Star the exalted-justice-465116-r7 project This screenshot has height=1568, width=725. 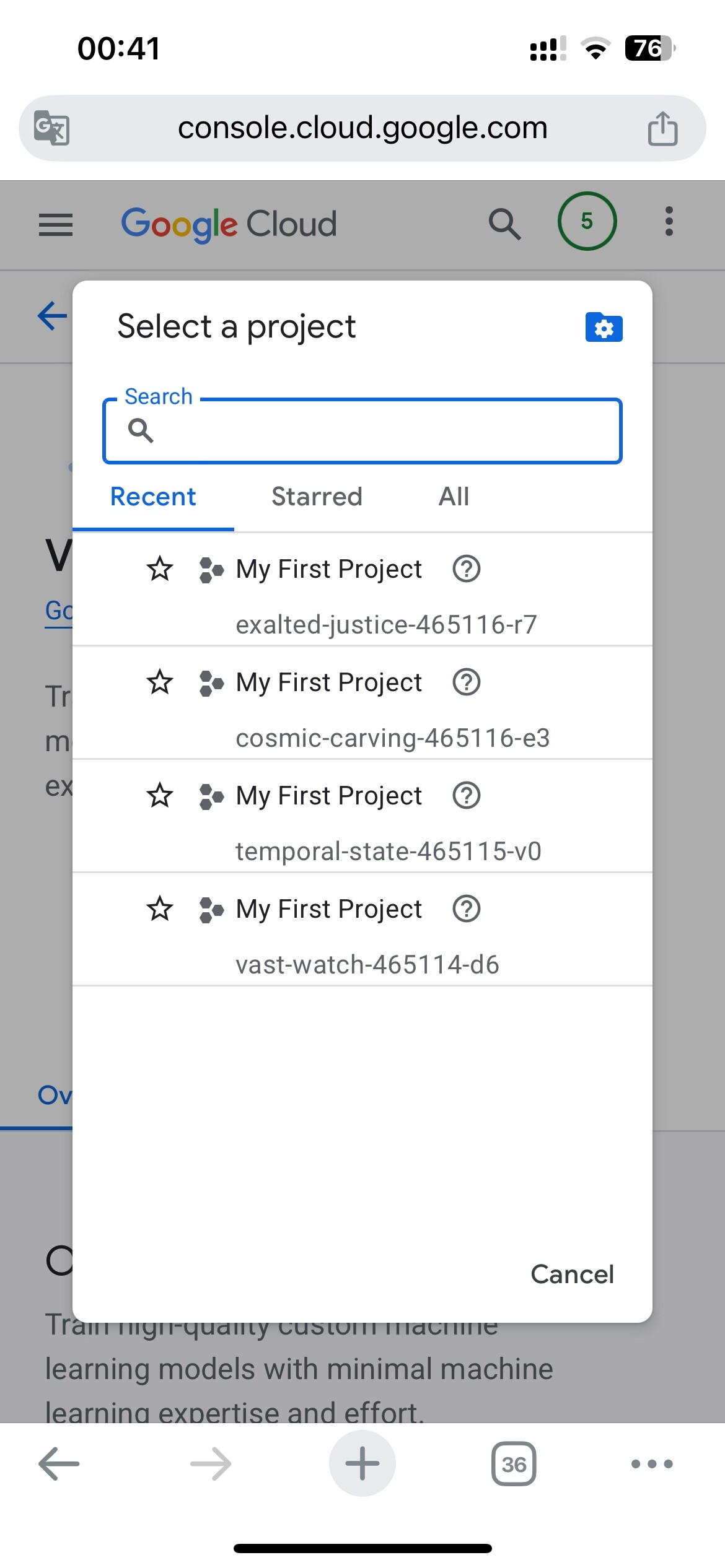pyautogui.click(x=160, y=568)
